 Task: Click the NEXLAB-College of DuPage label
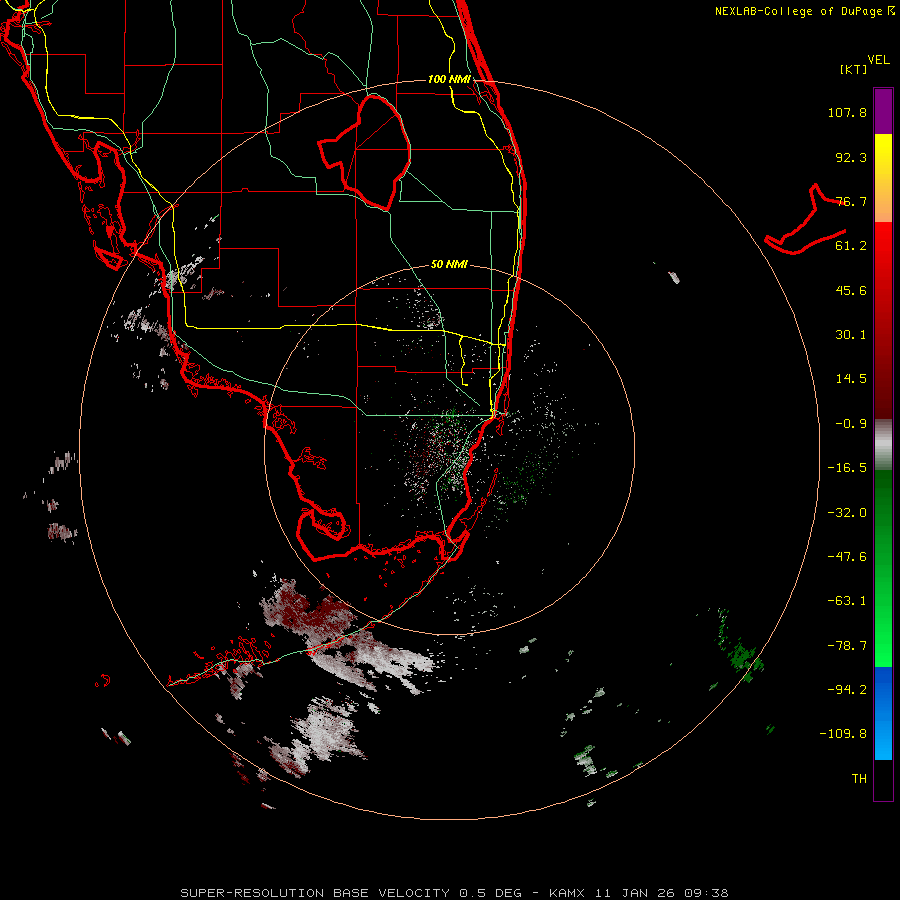[x=805, y=11]
